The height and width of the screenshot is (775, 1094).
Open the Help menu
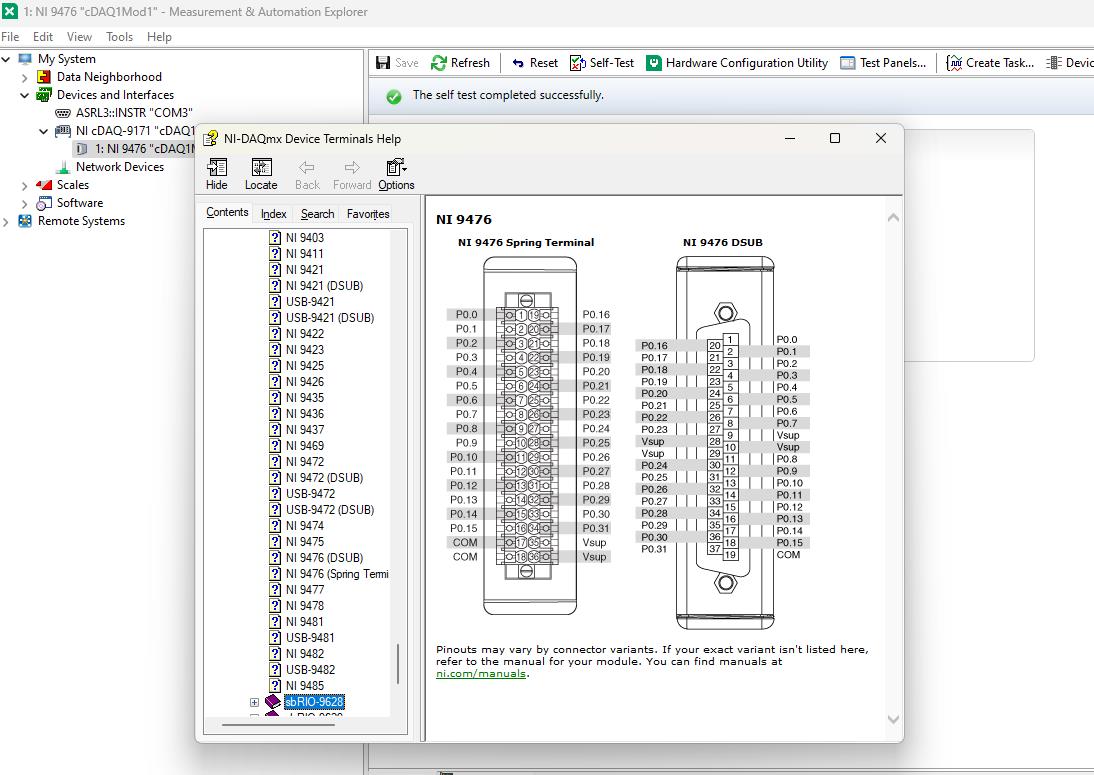pos(159,37)
